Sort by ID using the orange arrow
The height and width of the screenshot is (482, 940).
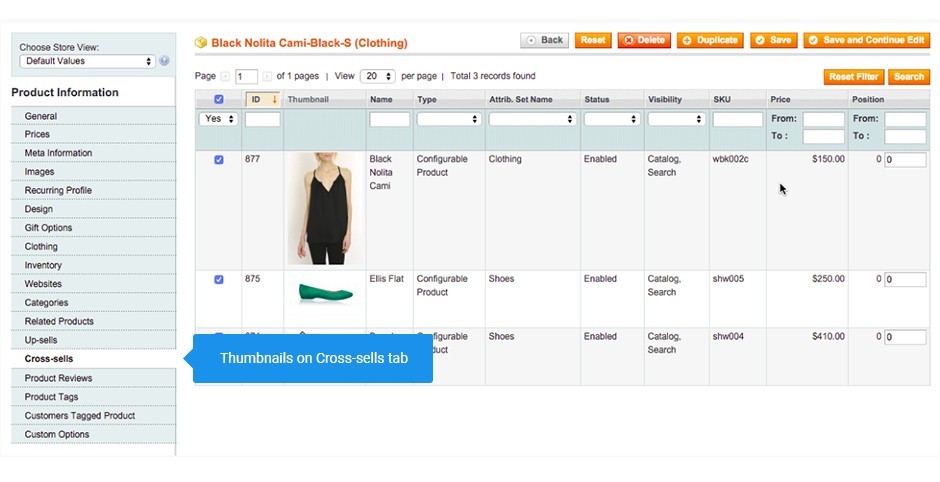coord(275,100)
